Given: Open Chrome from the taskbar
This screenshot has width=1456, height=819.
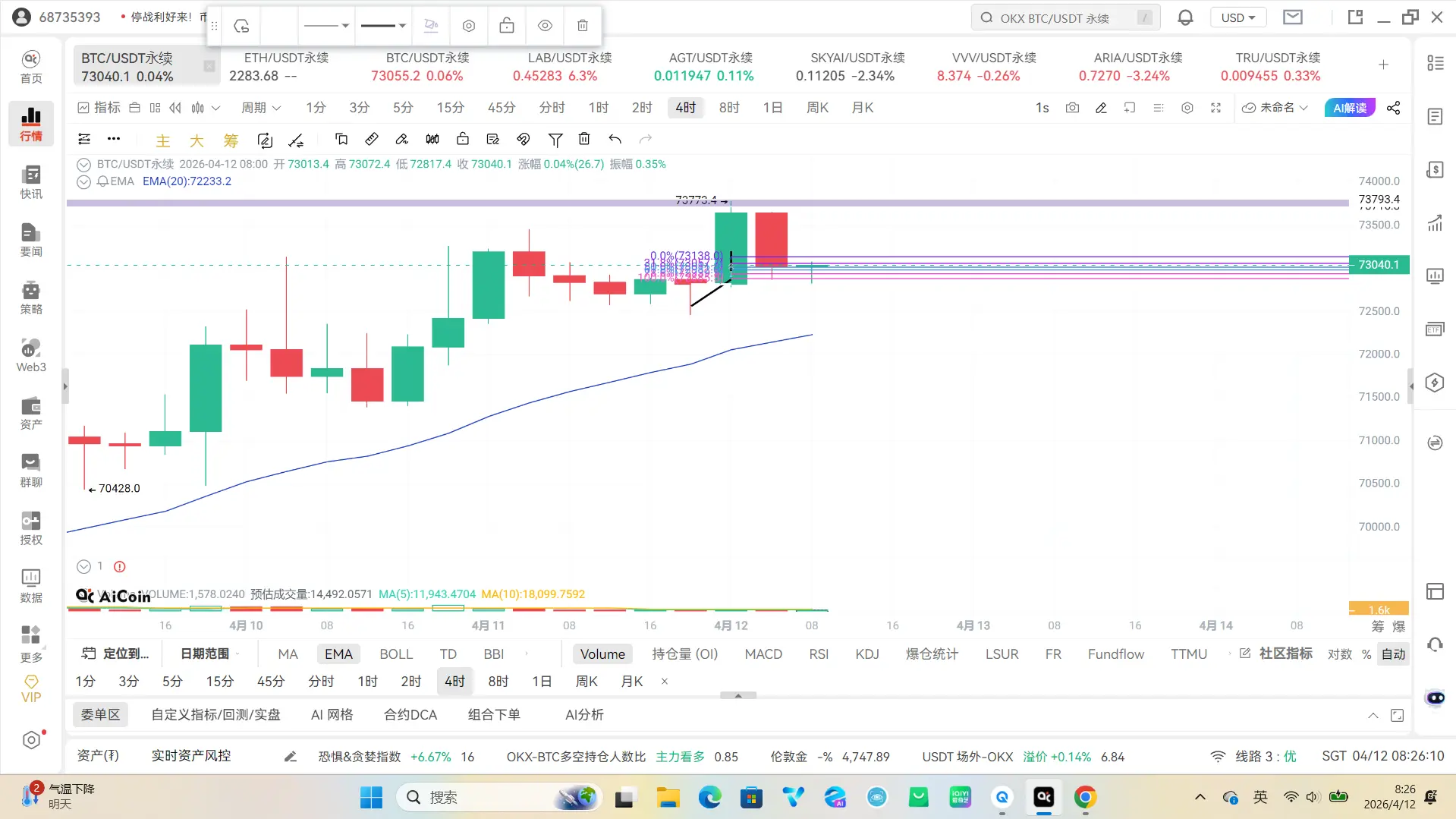Looking at the screenshot, I should [x=1085, y=797].
